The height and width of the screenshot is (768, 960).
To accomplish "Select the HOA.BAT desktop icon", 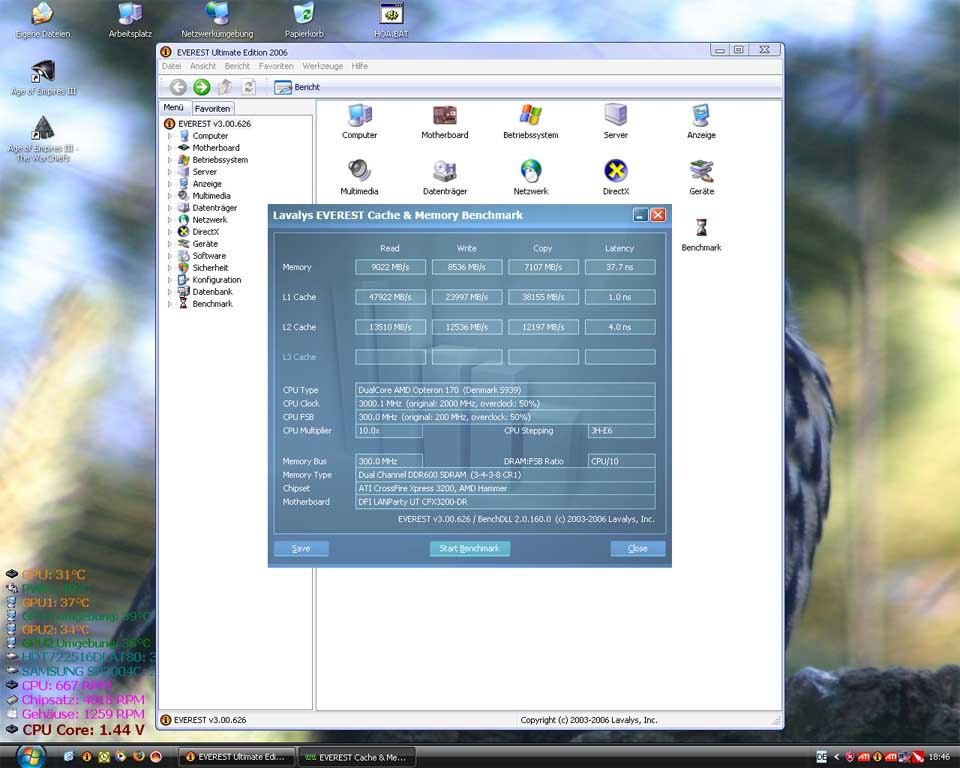I will coord(391,20).
